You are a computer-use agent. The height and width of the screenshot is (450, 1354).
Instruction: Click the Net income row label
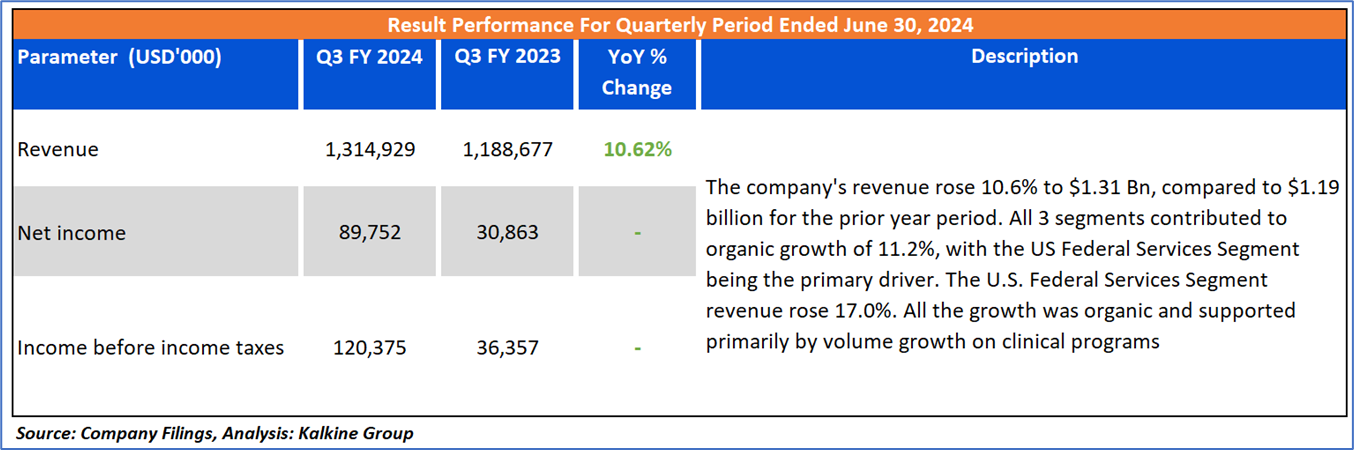pos(72,233)
